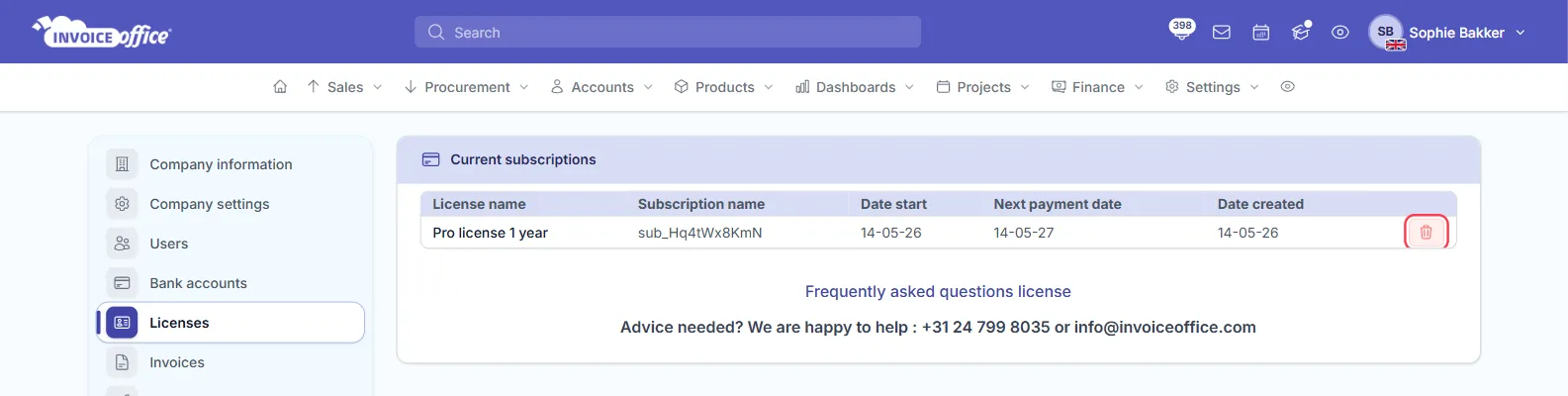Viewport: 1568px width, 396px height.
Task: Click the Bank accounts card icon
Action: tap(122, 283)
